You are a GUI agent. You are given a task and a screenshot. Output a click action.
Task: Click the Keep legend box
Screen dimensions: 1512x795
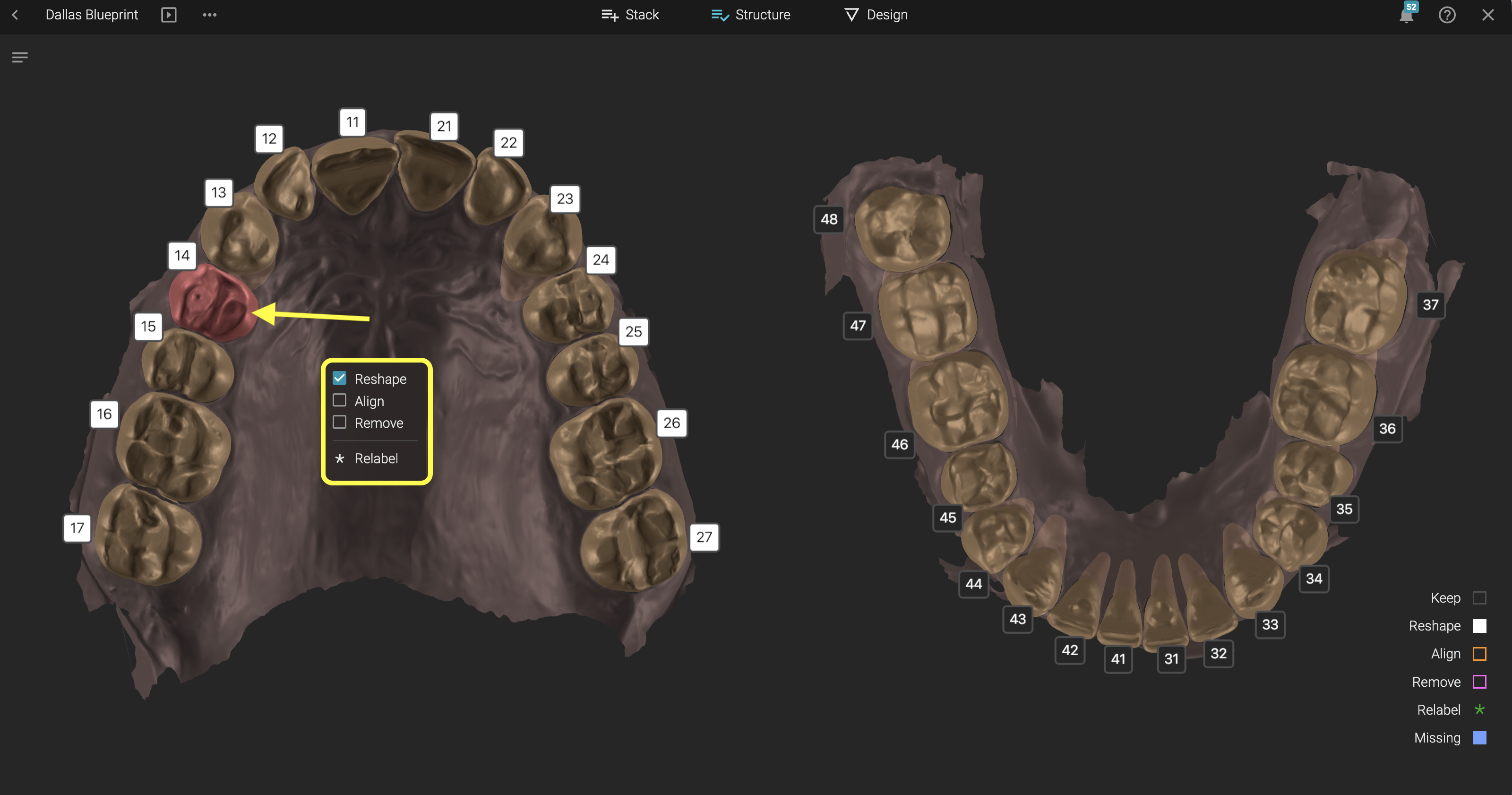1479,598
